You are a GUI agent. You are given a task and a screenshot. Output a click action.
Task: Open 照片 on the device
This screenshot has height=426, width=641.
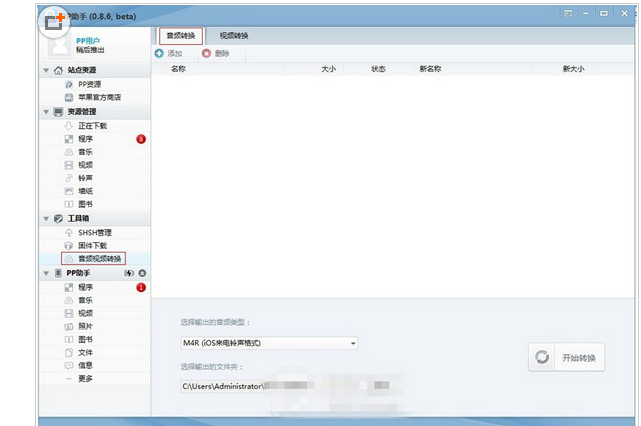[x=95, y=326]
